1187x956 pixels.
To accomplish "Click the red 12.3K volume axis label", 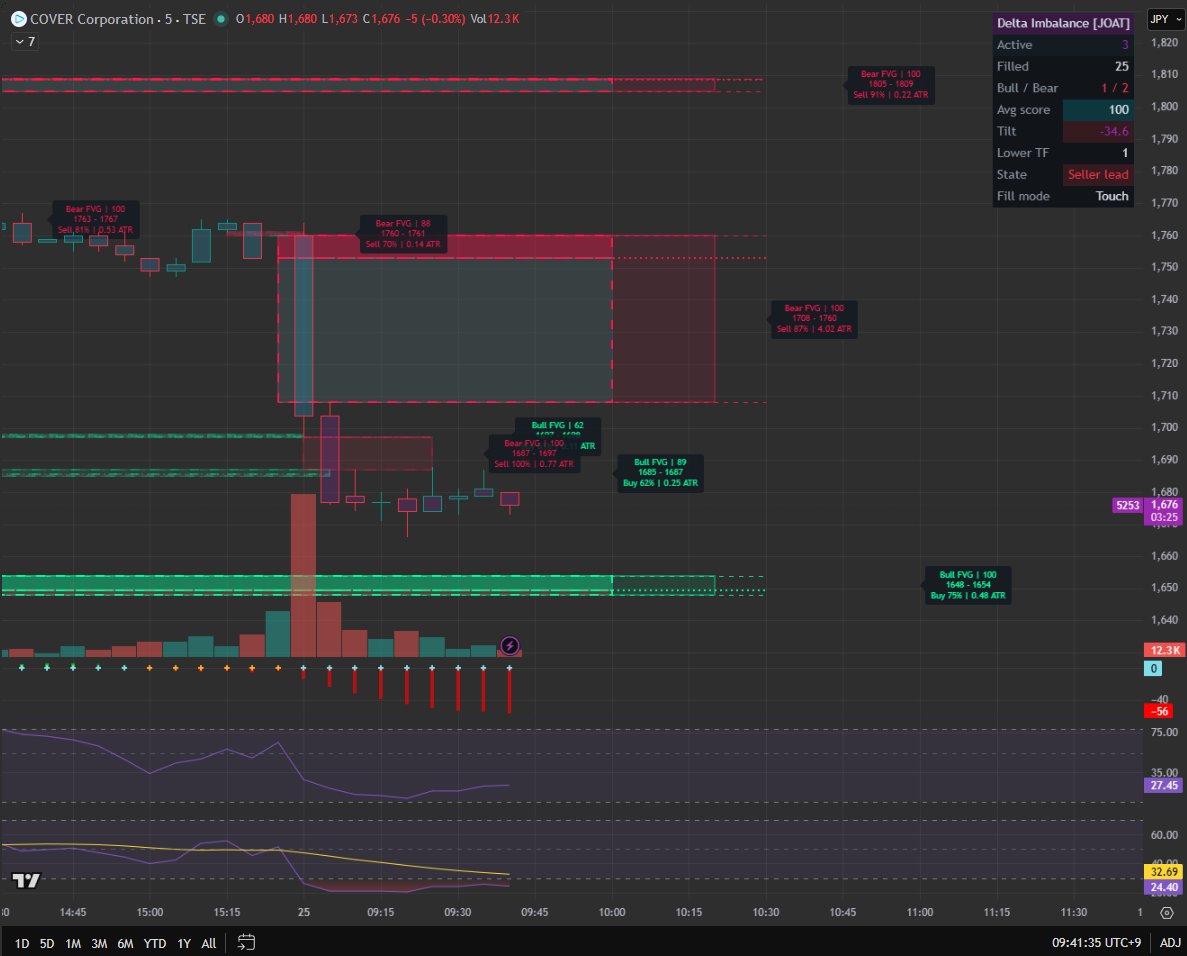I will click(x=1164, y=650).
